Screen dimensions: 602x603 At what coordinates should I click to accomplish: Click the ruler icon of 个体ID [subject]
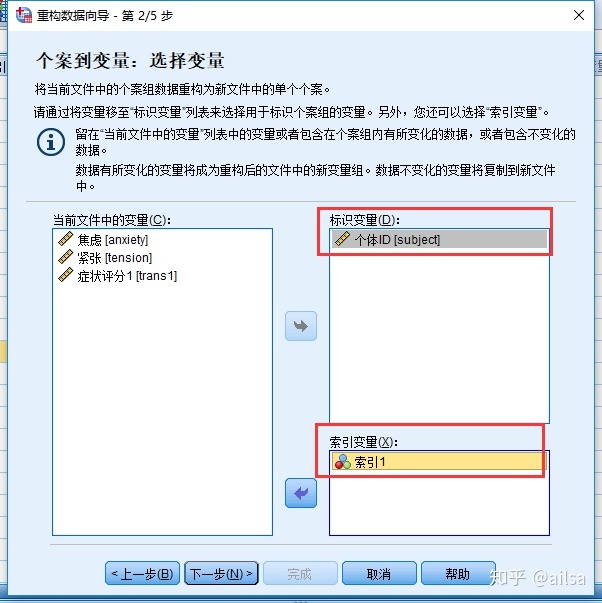(x=342, y=239)
